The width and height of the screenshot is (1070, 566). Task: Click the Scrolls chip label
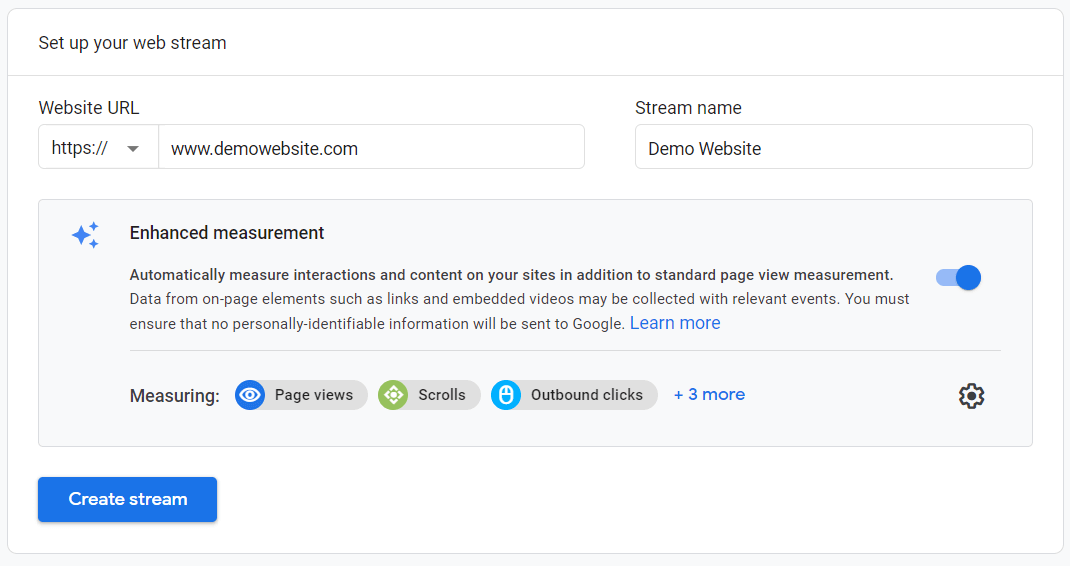pyautogui.click(x=442, y=395)
